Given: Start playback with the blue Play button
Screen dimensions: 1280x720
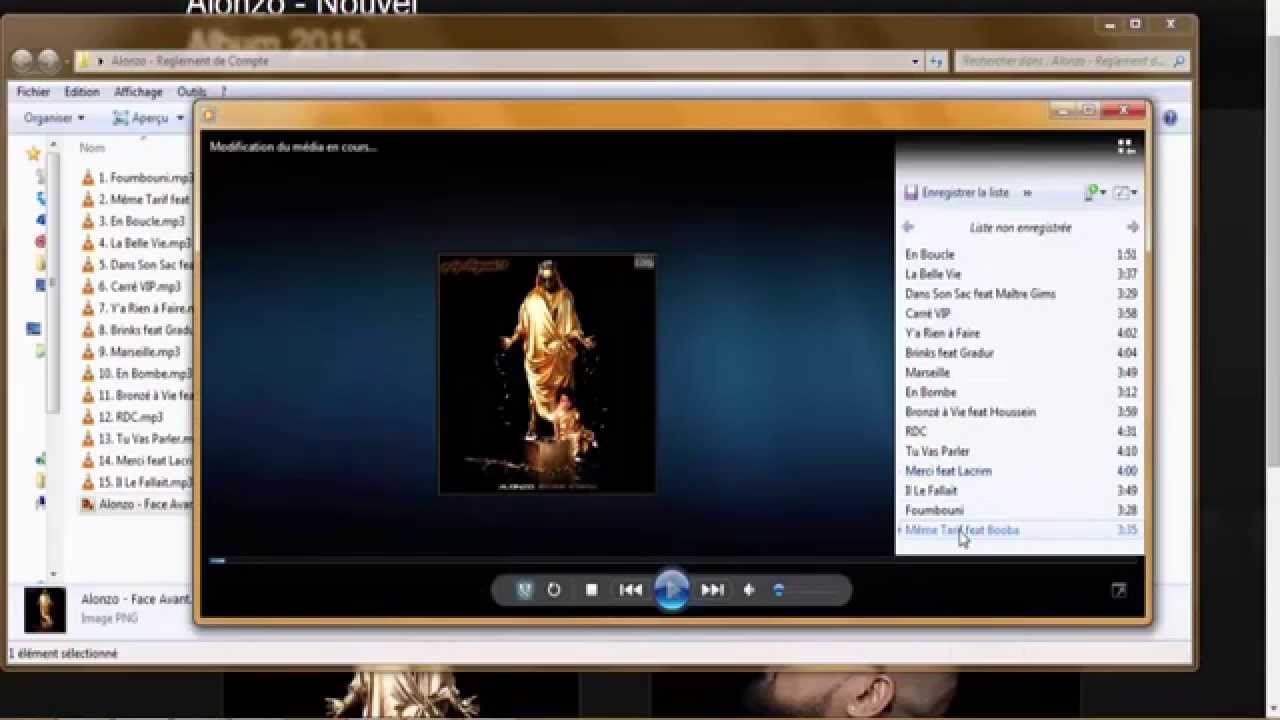Looking at the screenshot, I should point(671,590).
